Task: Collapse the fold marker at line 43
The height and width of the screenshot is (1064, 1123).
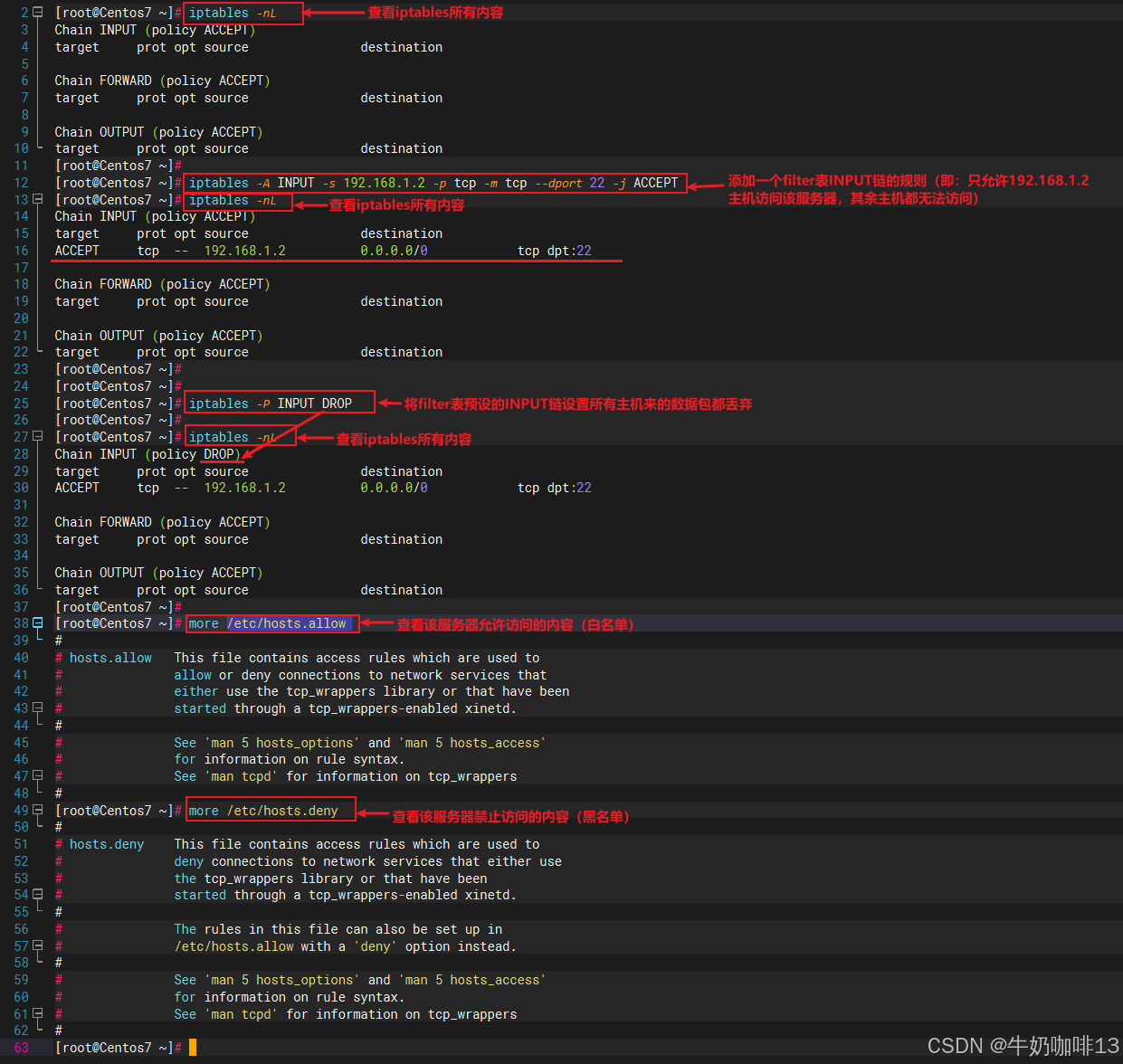Action: [38, 708]
